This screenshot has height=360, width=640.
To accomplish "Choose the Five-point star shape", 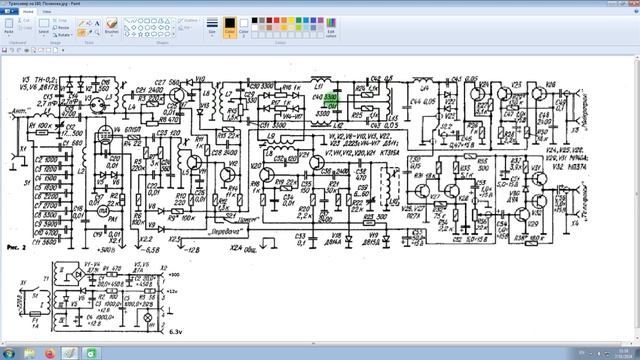I will click(x=140, y=34).
